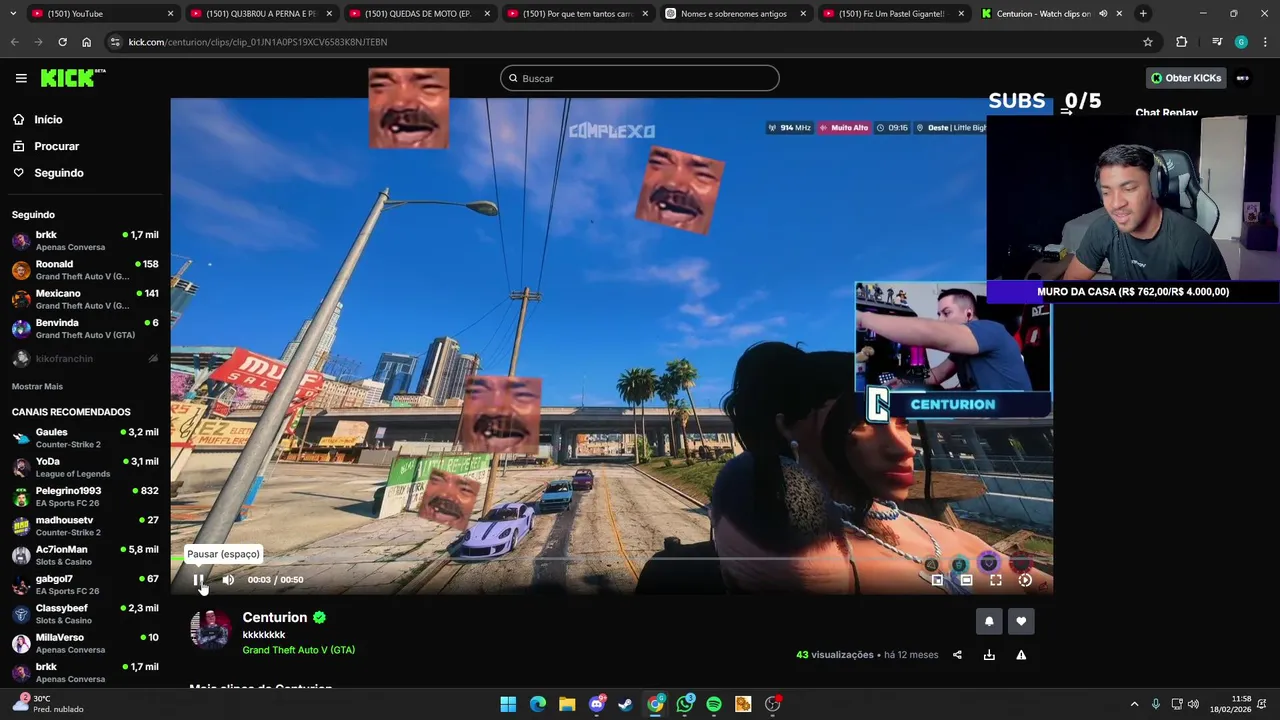Open gabgol7 recommended channel
This screenshot has width=1280, height=720.
coord(85,584)
